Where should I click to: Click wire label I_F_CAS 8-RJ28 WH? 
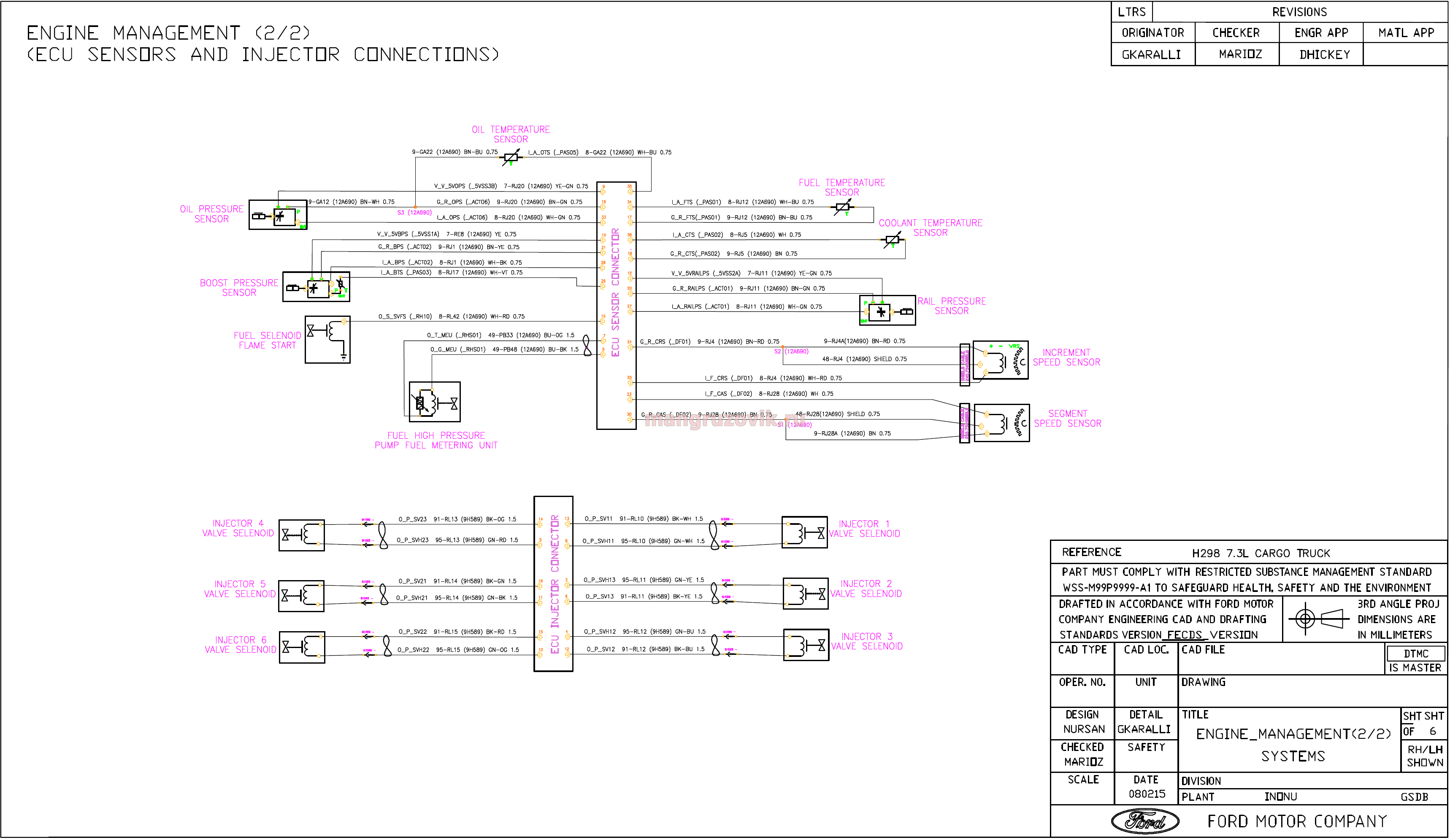point(769,394)
